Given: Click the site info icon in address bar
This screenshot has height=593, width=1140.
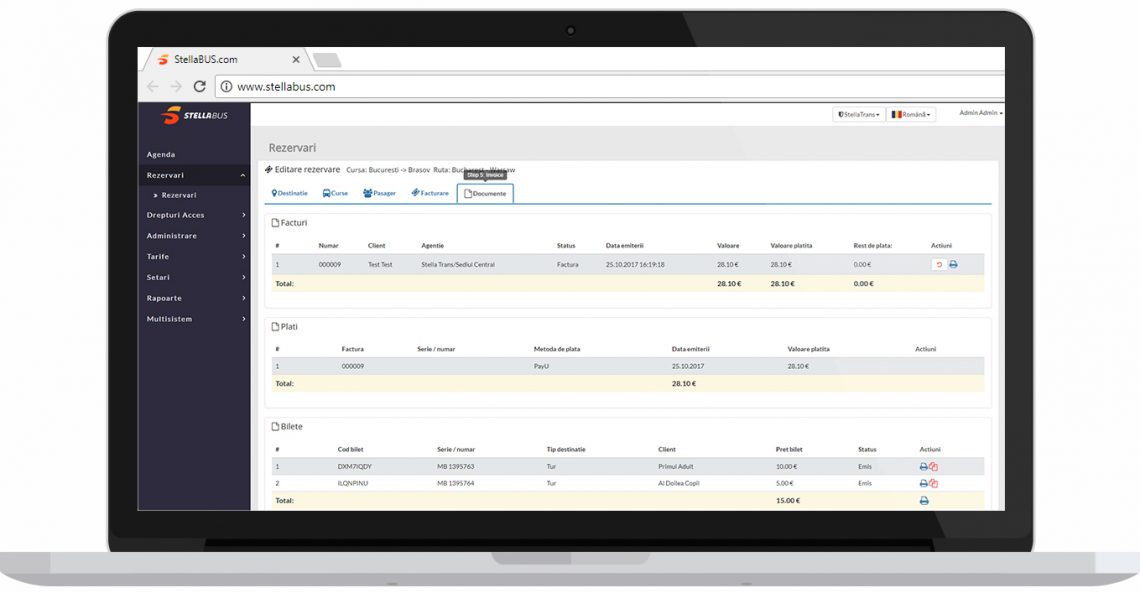Looking at the screenshot, I should click(226, 86).
